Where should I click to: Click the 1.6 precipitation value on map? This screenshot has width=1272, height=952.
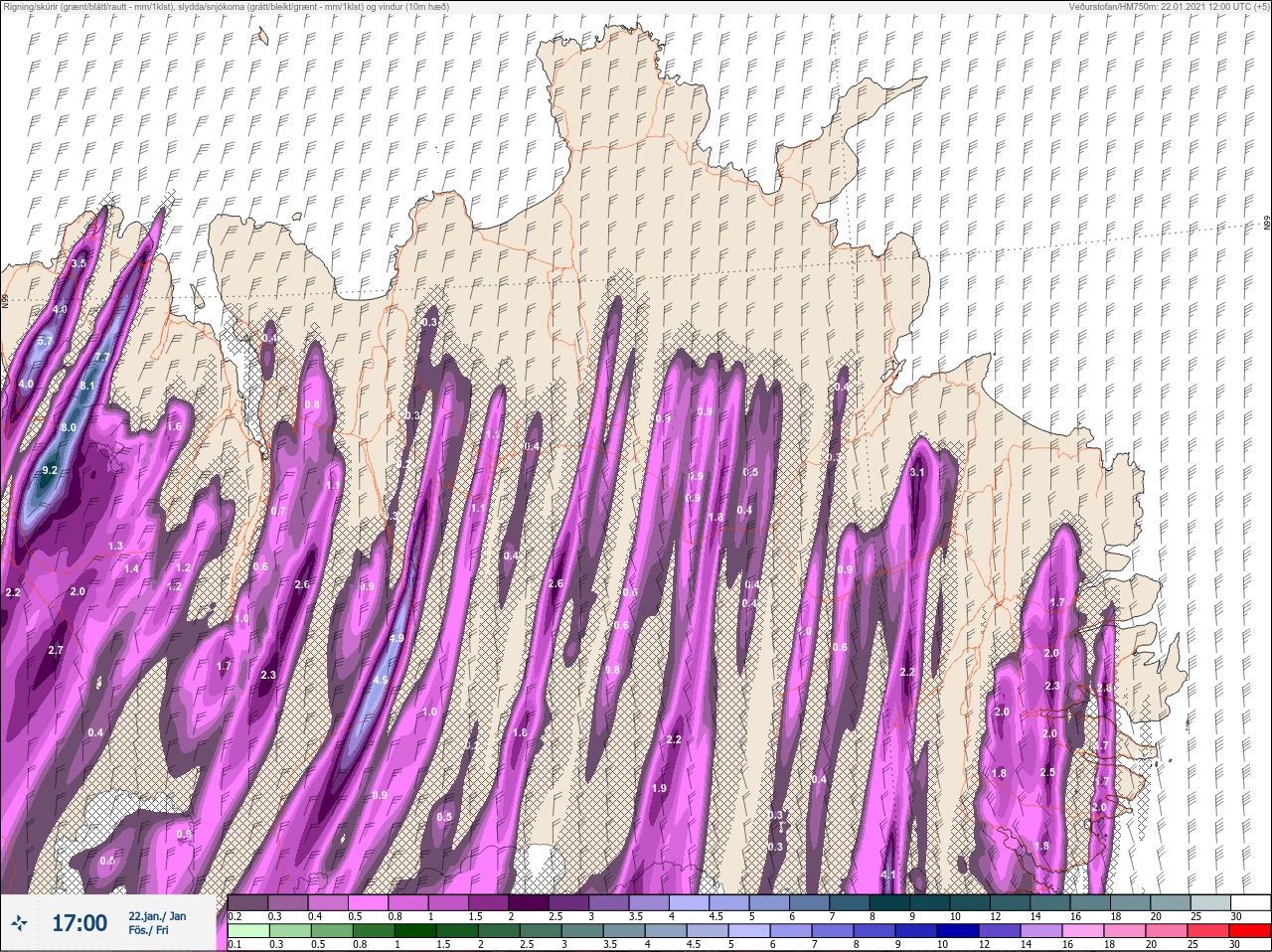tap(174, 426)
